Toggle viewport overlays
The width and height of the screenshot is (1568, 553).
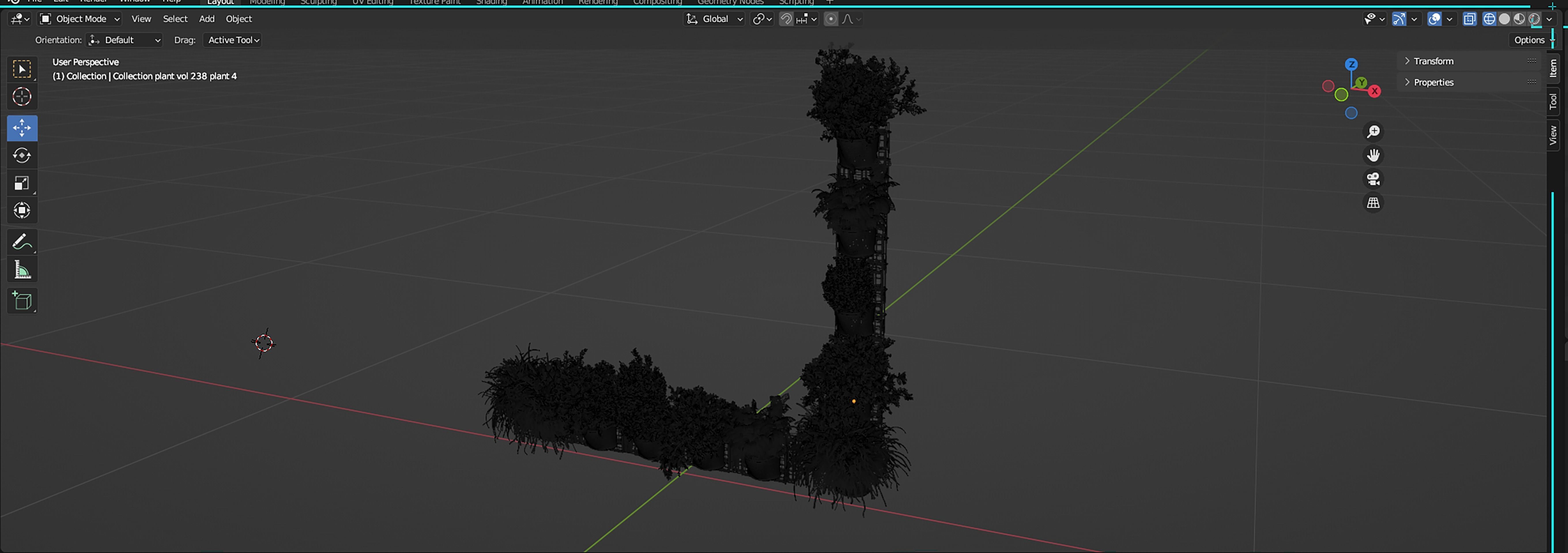click(1434, 19)
